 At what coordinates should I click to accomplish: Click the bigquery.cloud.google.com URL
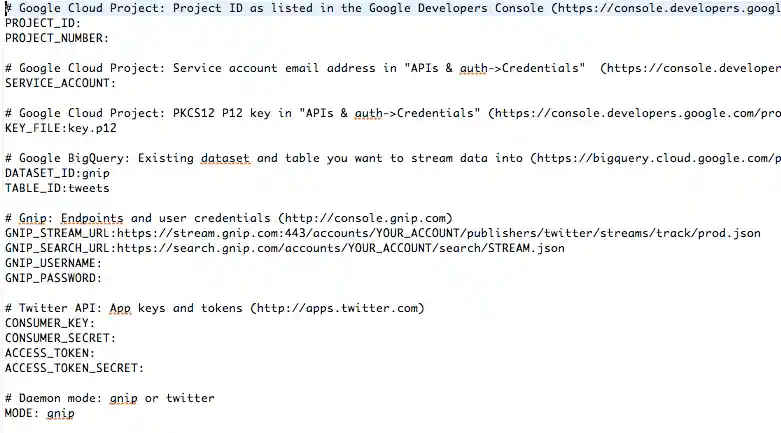click(660, 158)
